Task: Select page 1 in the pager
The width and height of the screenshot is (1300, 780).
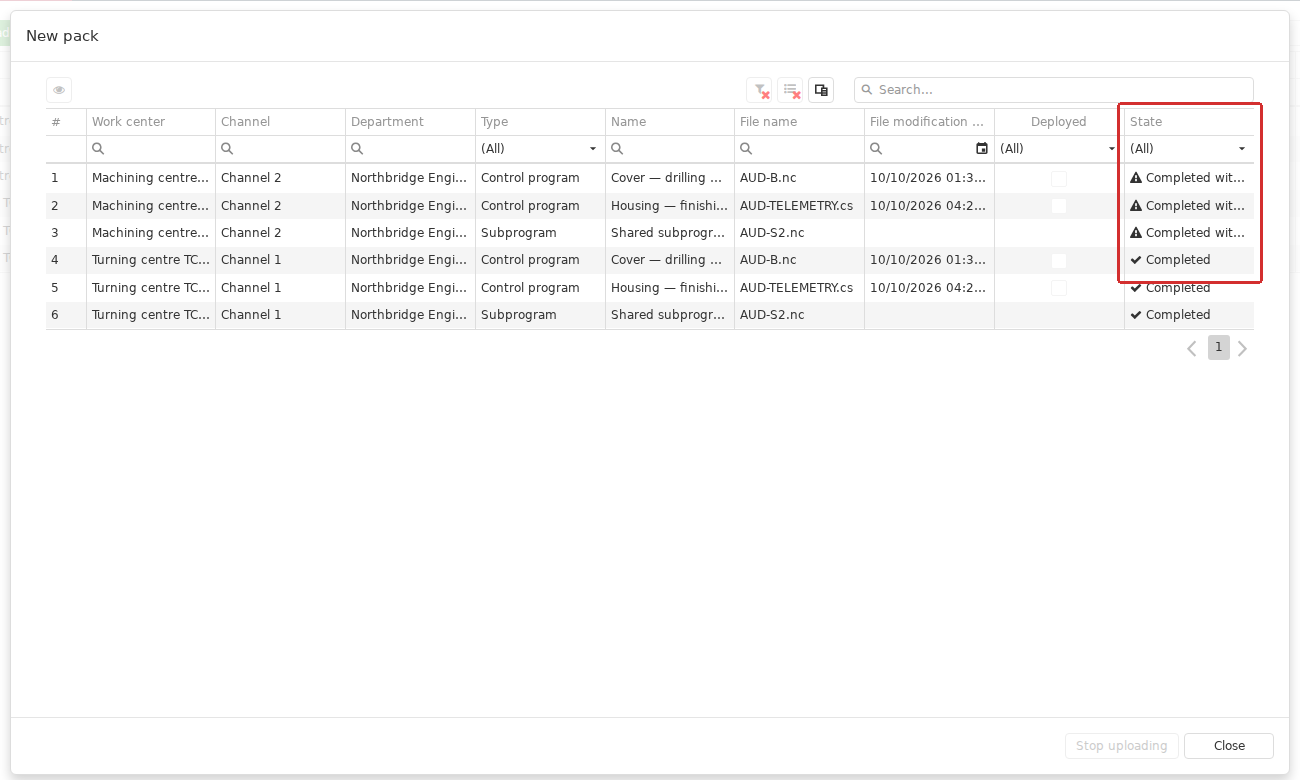Action: (1218, 348)
